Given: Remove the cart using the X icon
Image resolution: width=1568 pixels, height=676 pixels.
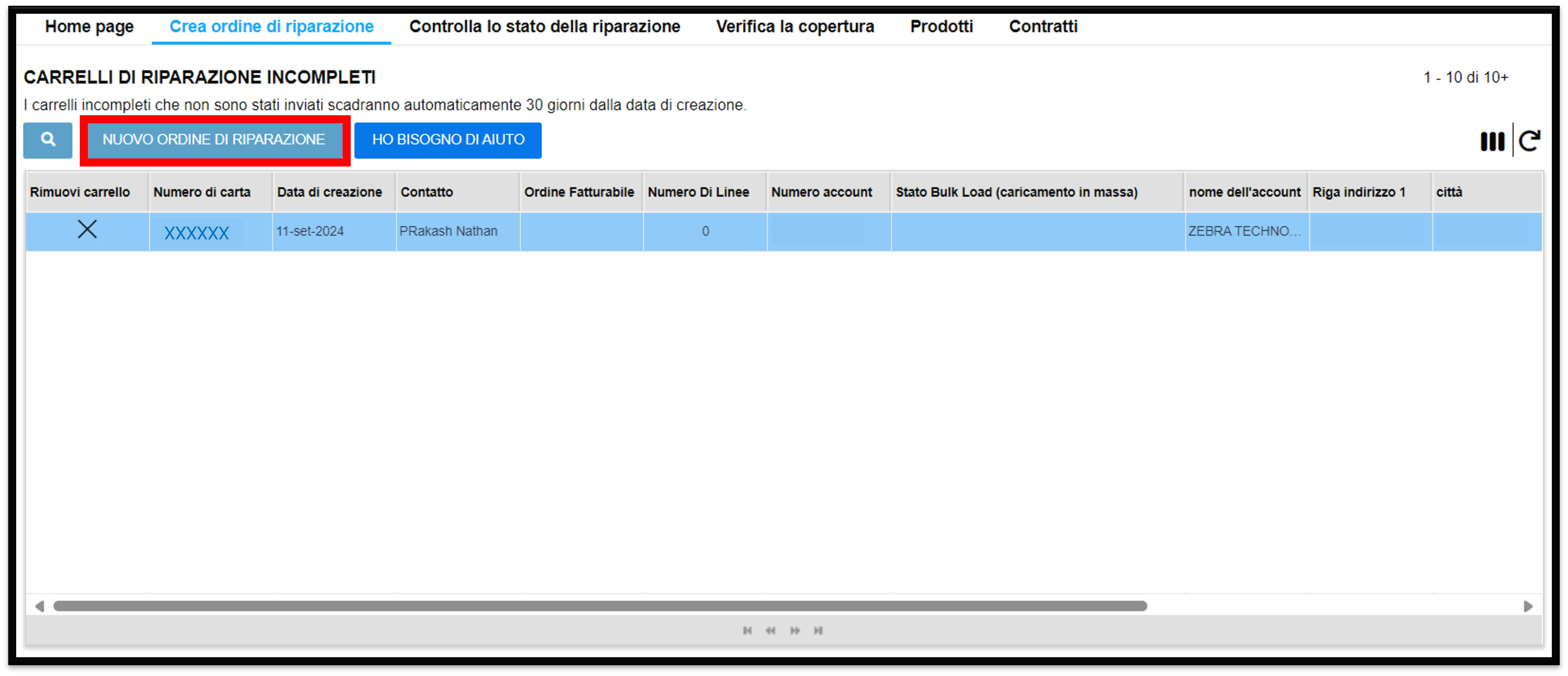Looking at the screenshot, I should coord(87,229).
